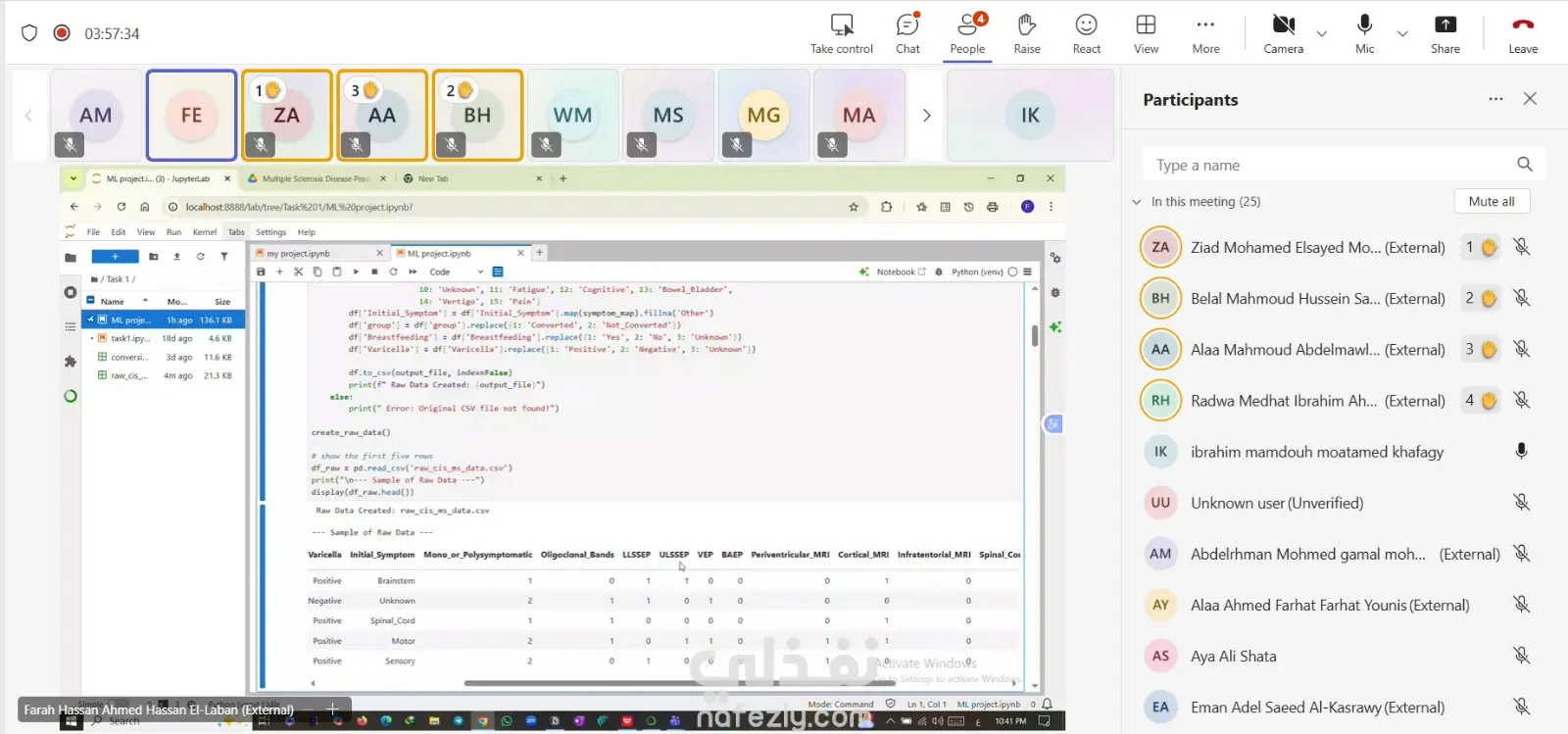
Task: Open the View layout options
Action: click(x=1146, y=33)
